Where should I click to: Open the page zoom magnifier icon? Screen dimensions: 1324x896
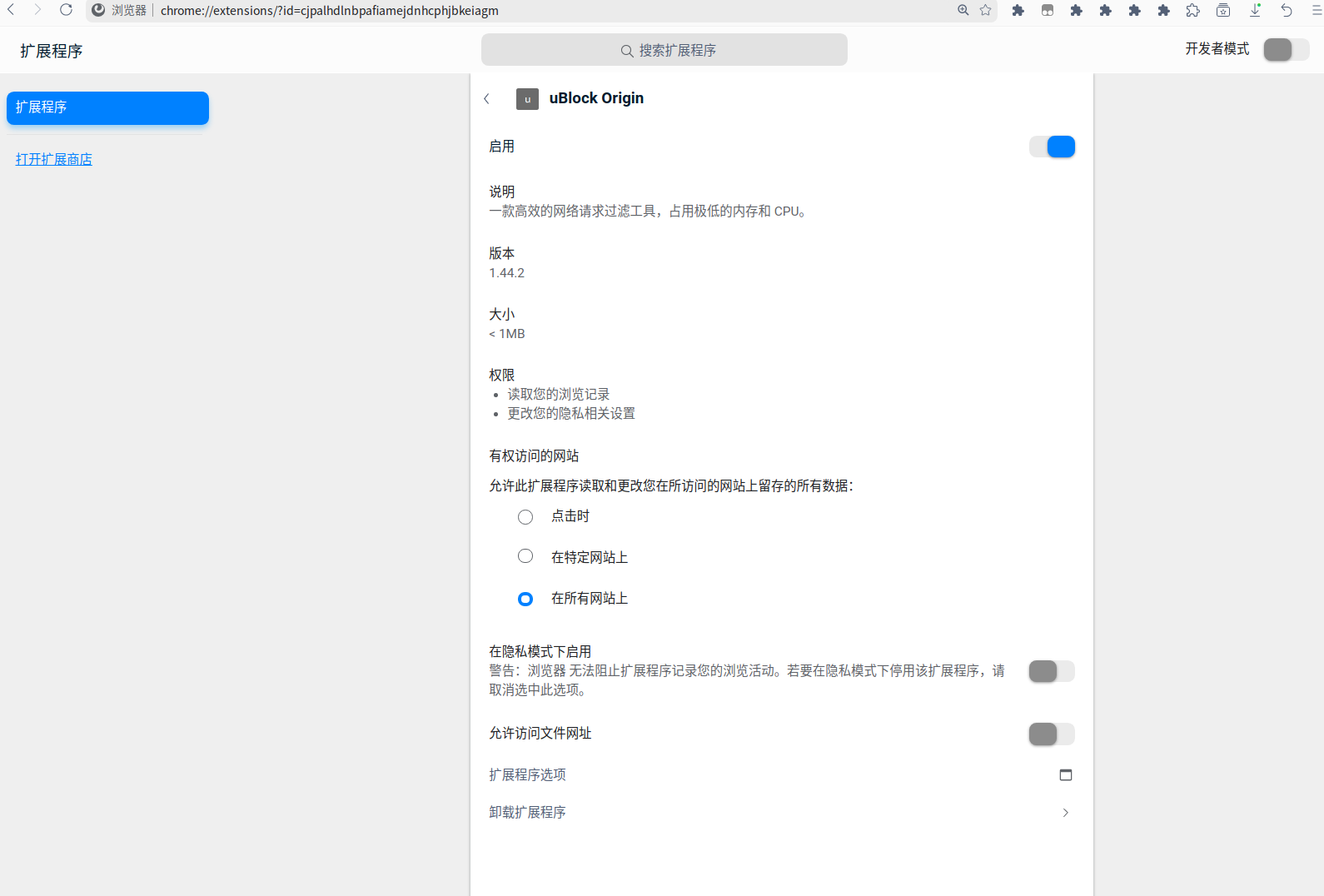963,10
